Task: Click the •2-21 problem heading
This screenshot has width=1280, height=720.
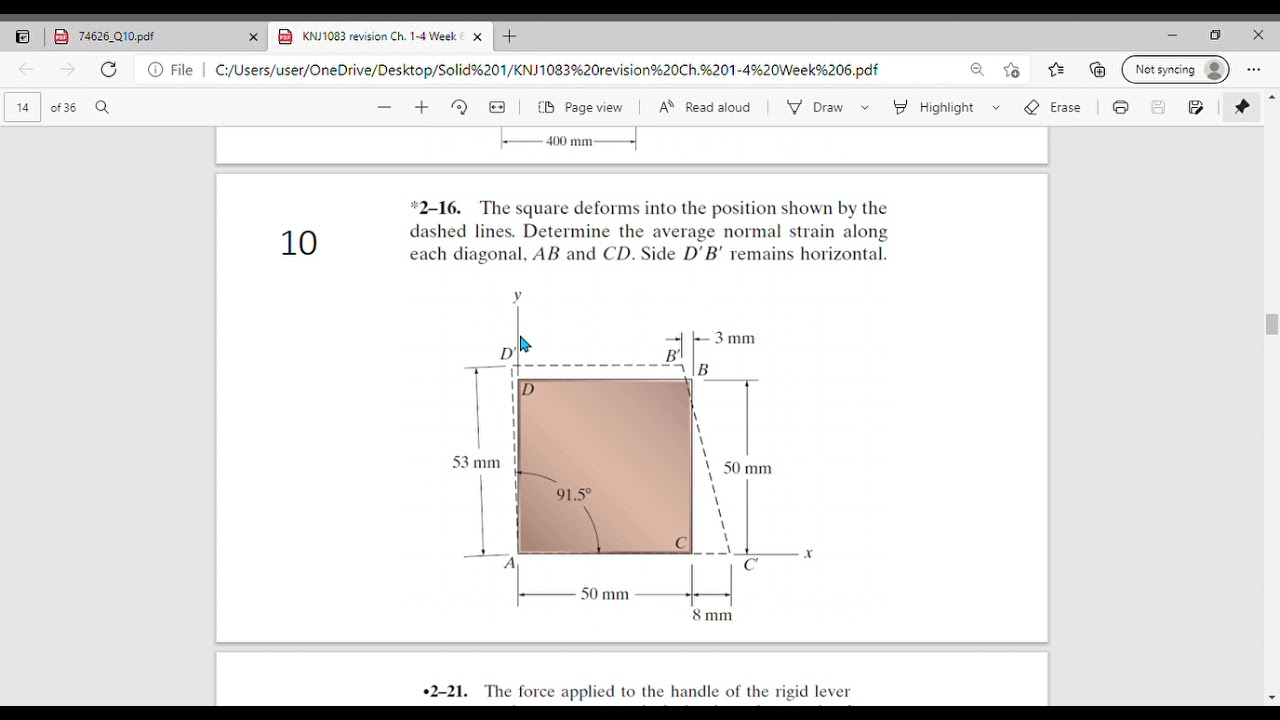Action: pos(445,691)
